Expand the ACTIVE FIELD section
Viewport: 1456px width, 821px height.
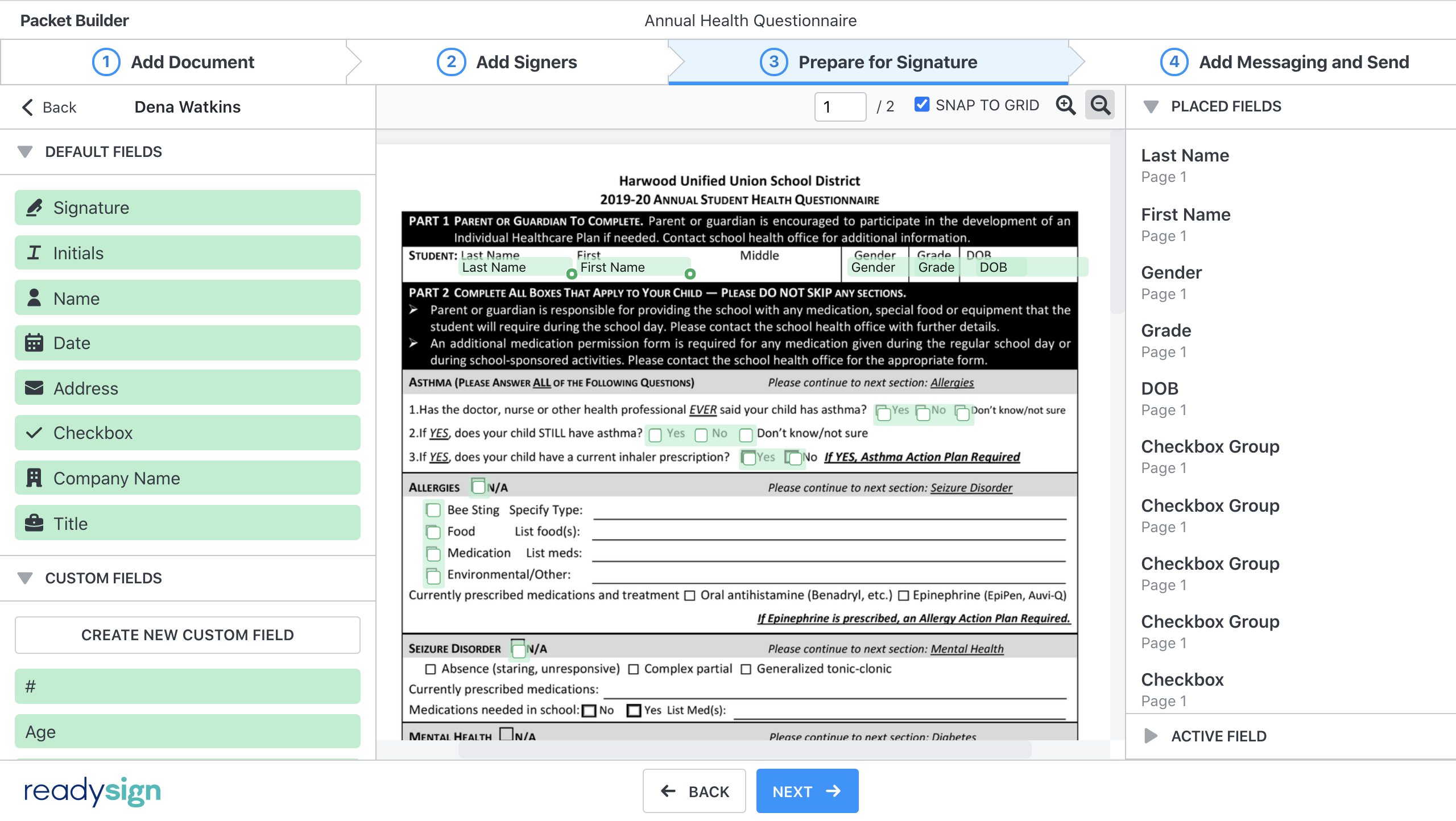click(x=1151, y=736)
